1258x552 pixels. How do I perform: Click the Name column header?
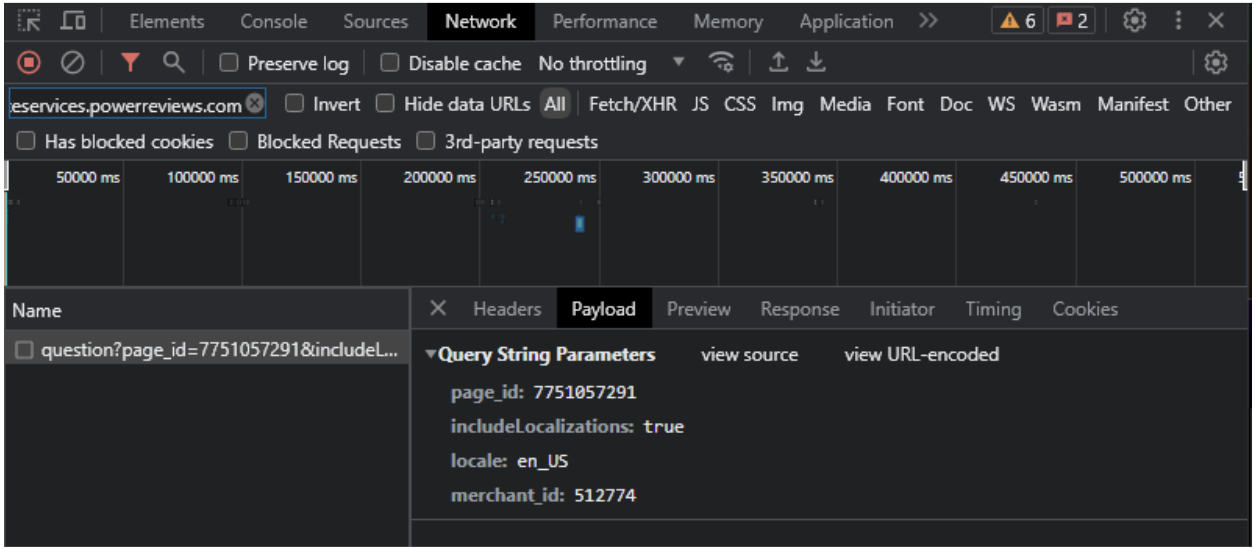click(206, 310)
